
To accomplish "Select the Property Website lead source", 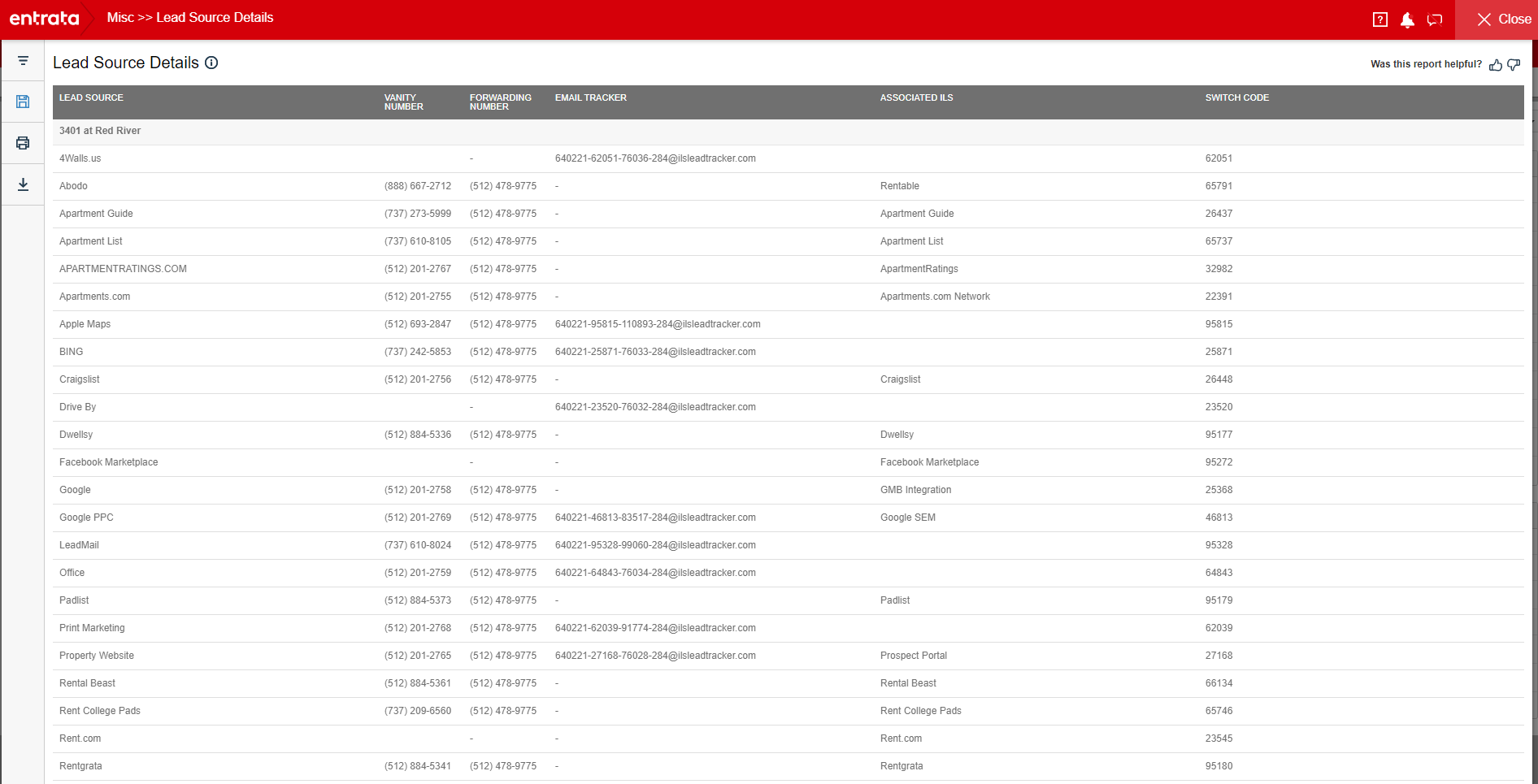I will (x=97, y=656).
